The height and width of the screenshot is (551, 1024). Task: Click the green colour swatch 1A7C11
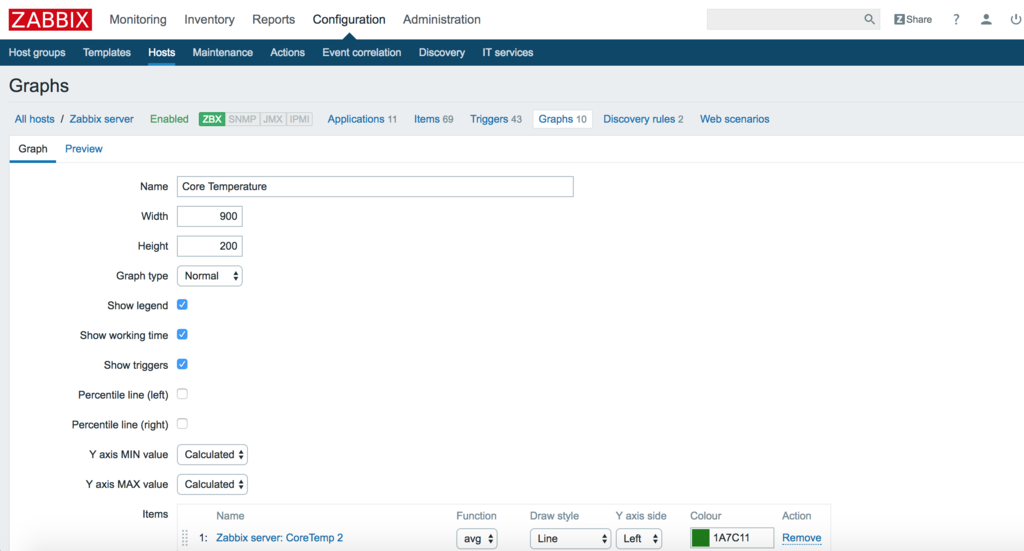tap(700, 538)
